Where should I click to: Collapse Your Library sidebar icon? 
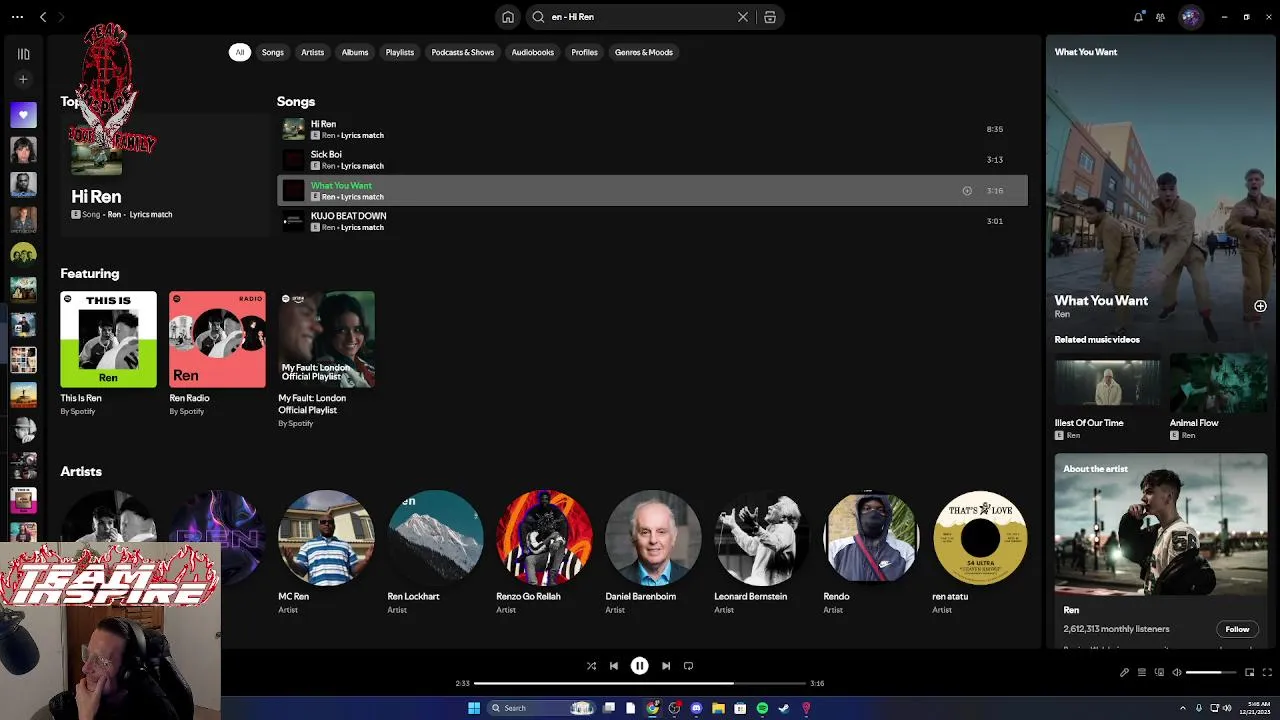(23, 54)
